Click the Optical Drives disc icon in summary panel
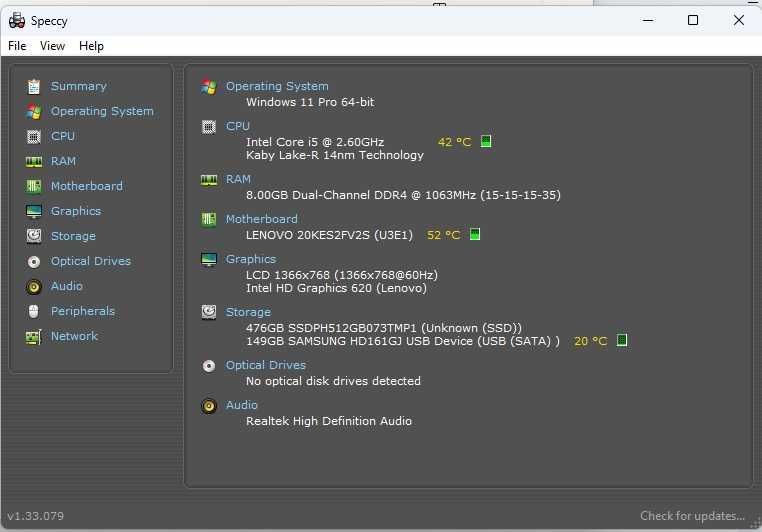Screen dimensions: 762x532 (x=209, y=366)
